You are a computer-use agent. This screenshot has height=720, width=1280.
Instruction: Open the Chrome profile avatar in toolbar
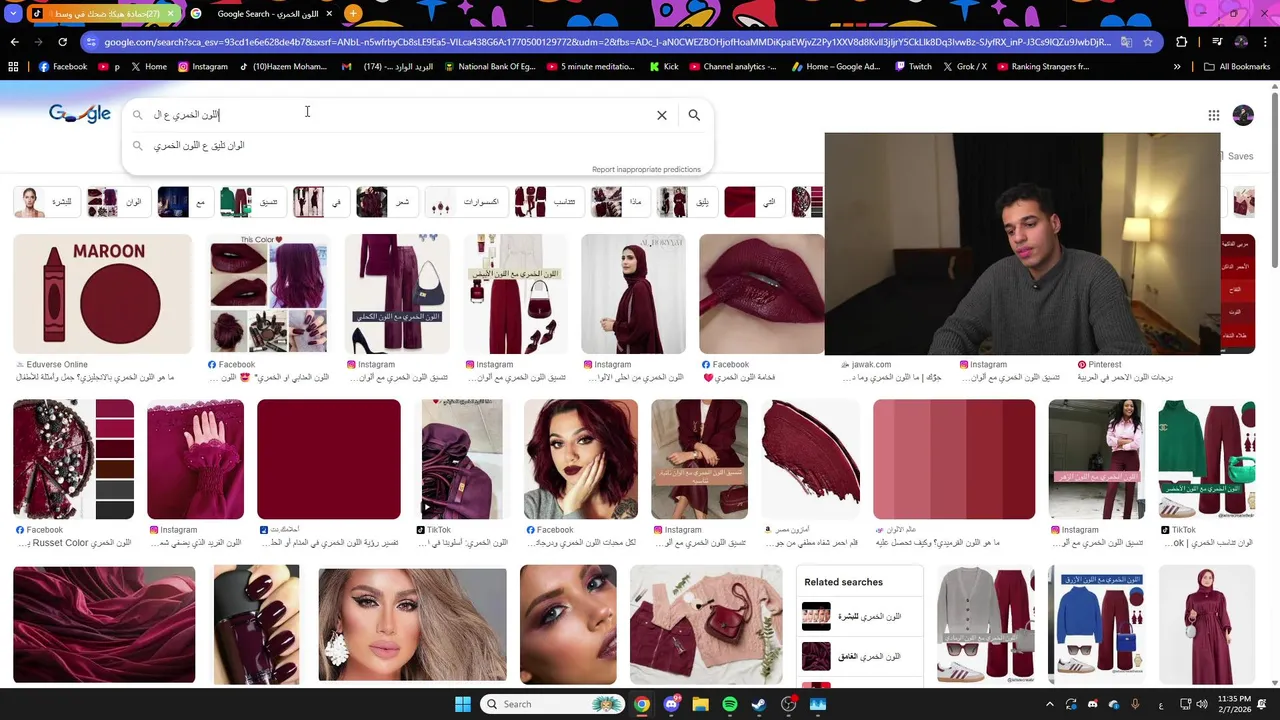1241,42
